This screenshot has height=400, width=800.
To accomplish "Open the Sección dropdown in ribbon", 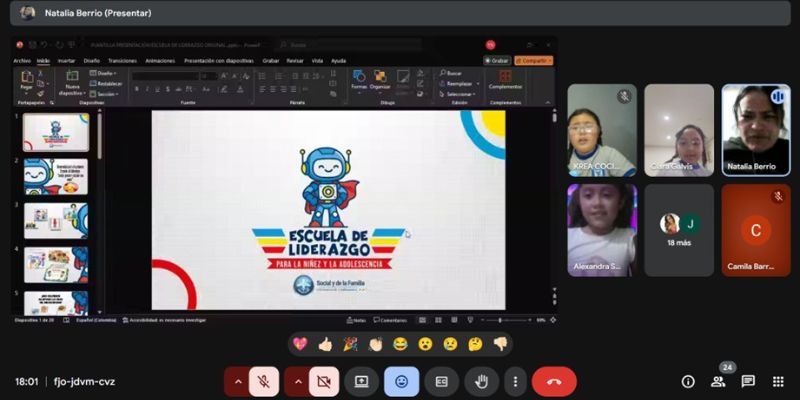I will (104, 94).
